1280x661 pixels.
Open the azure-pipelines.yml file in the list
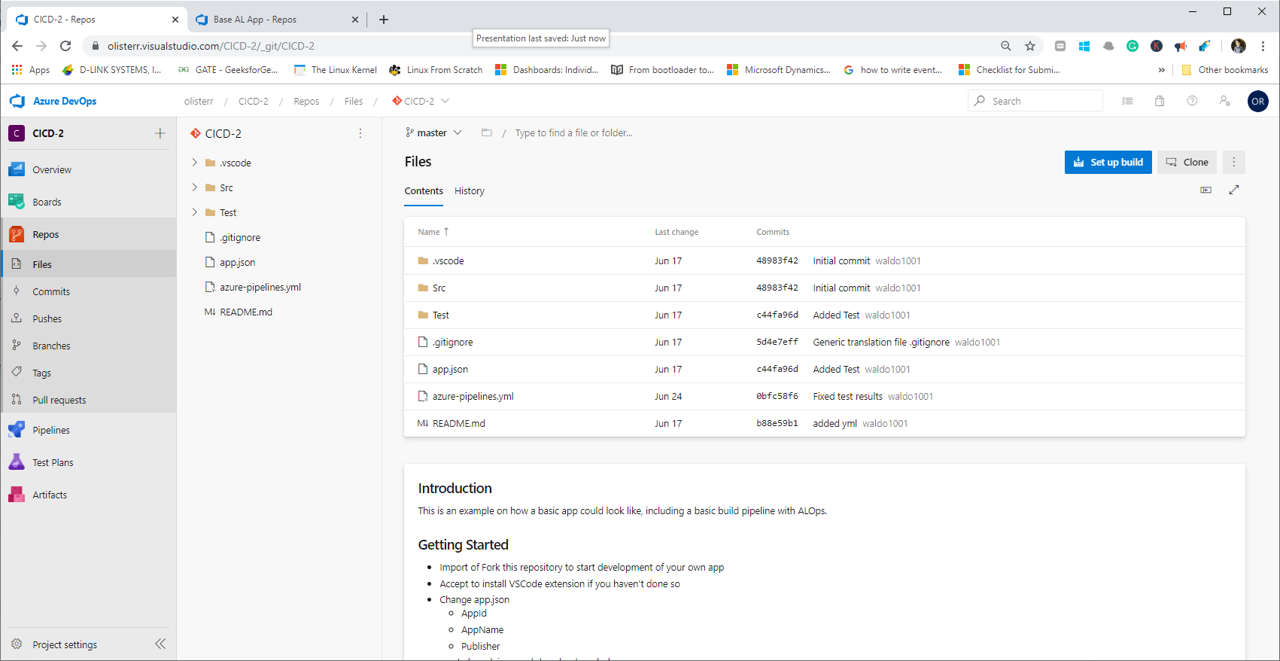coord(473,397)
